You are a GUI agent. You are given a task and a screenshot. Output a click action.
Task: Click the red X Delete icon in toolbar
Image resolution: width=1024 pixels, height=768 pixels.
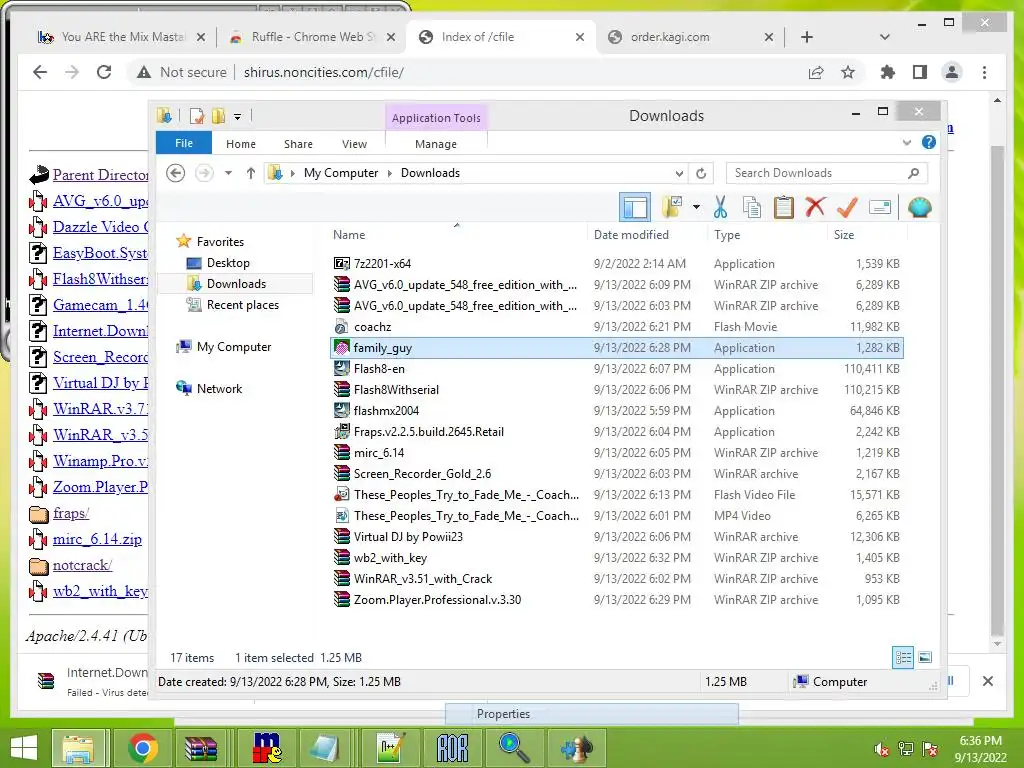tap(815, 207)
